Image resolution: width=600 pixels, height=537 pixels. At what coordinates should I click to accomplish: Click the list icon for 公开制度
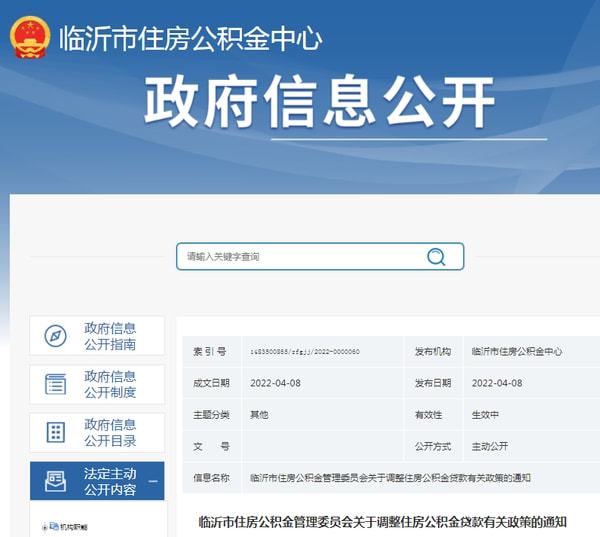pyautogui.click(x=55, y=384)
